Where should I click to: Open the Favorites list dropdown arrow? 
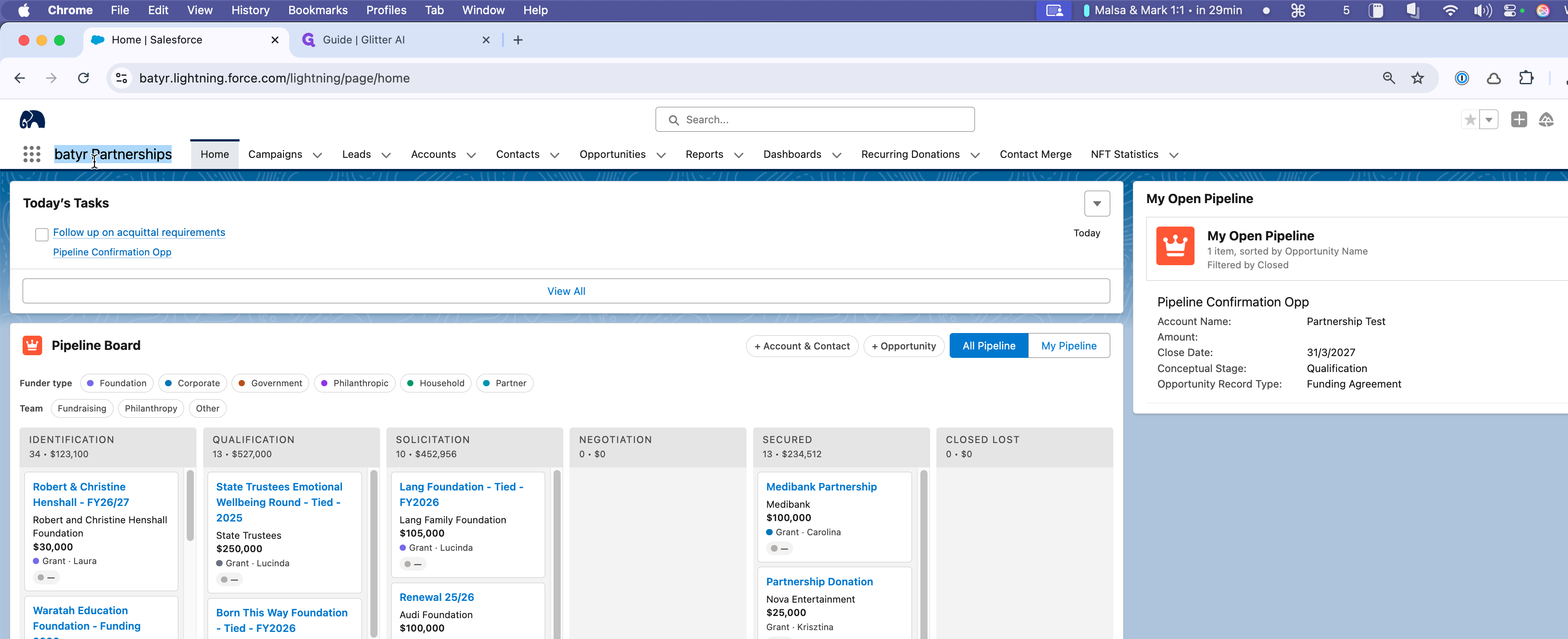pyautogui.click(x=1489, y=120)
